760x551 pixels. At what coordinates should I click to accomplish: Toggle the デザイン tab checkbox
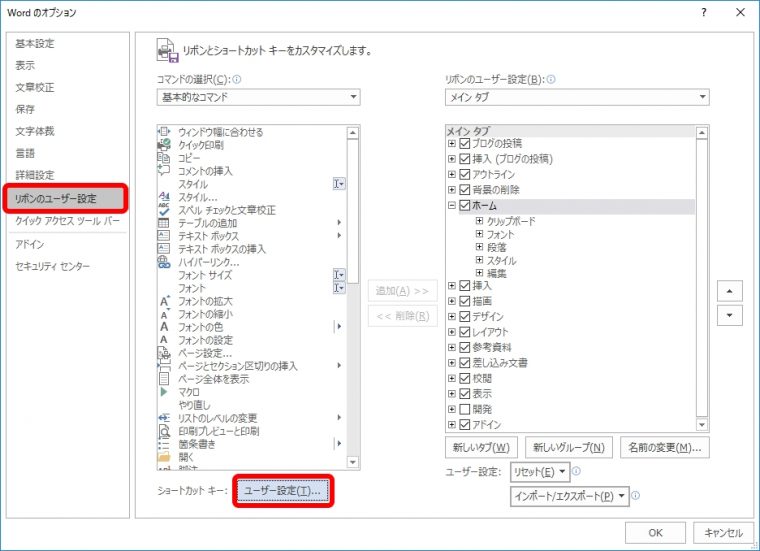[464, 316]
